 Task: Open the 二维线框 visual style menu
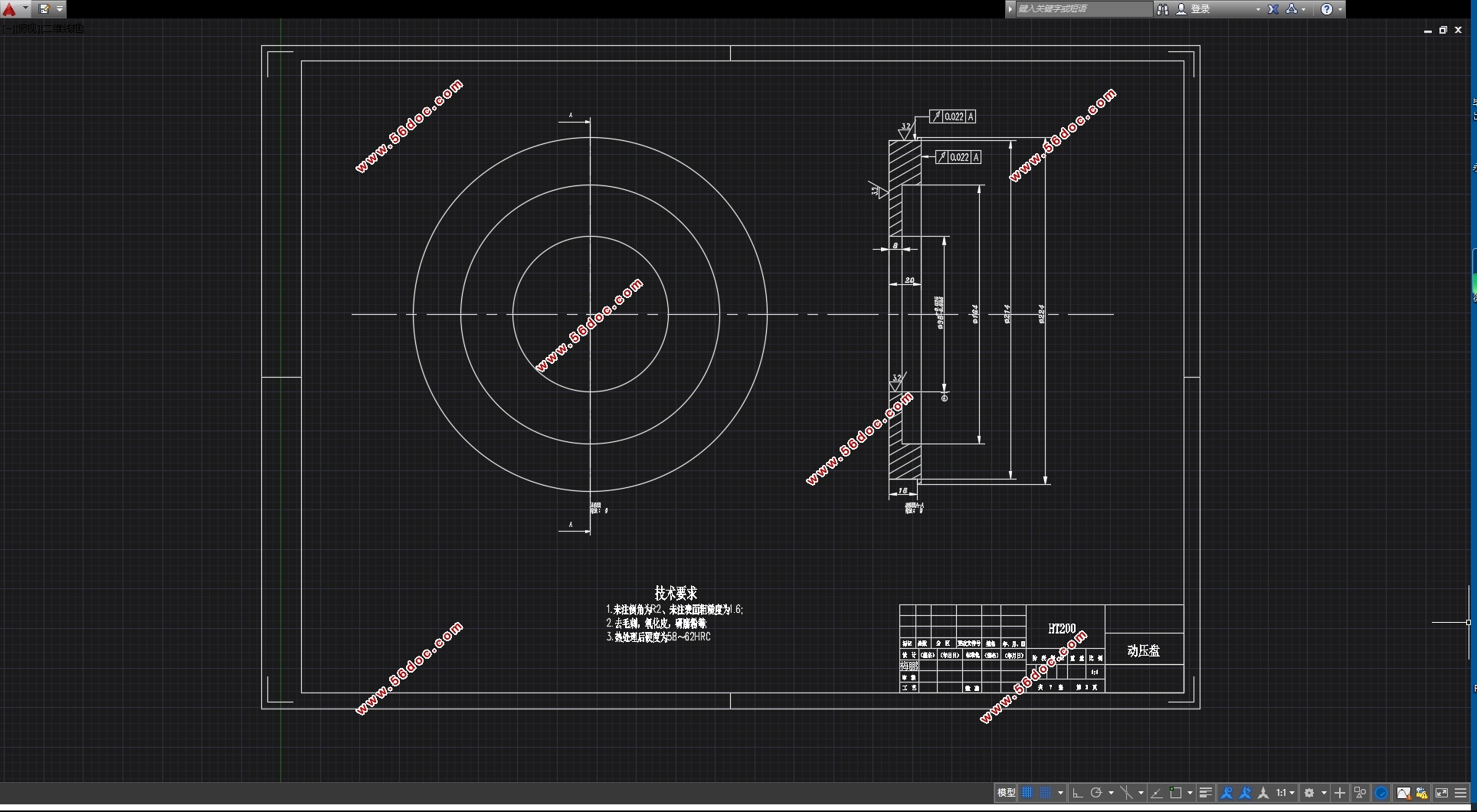point(63,28)
